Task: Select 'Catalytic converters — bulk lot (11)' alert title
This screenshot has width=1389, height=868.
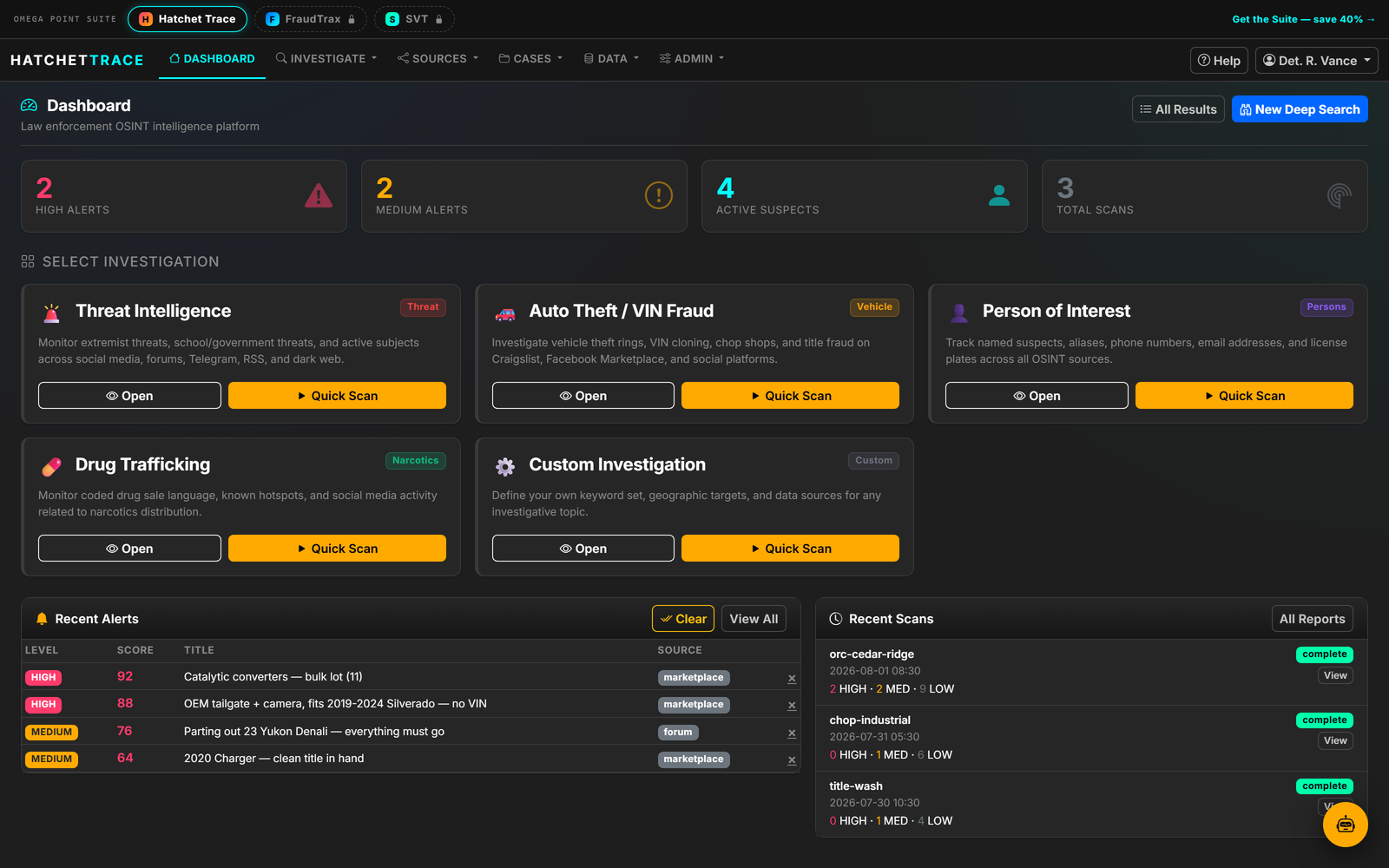Action: (273, 677)
